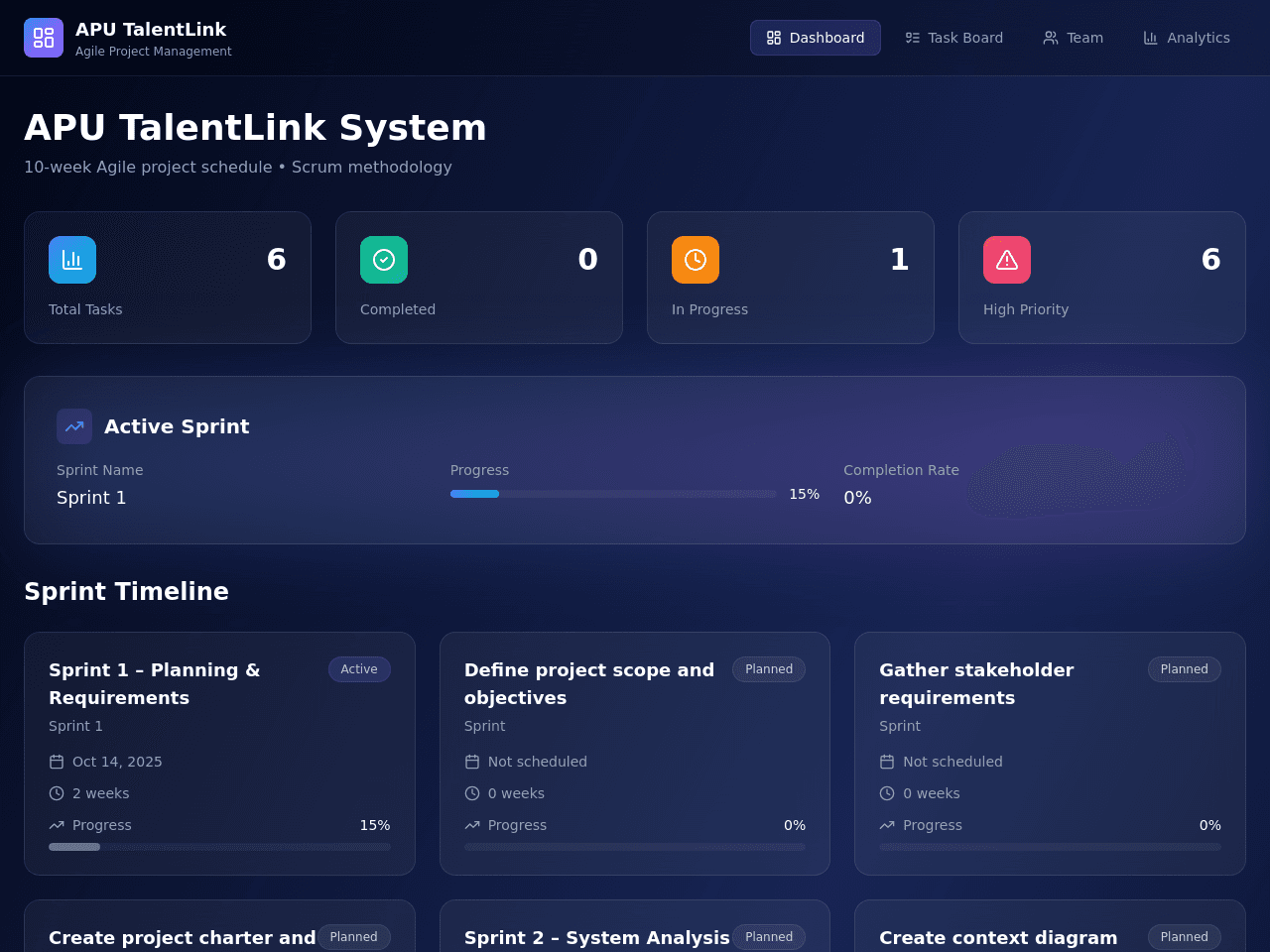Image resolution: width=1270 pixels, height=952 pixels.
Task: Click the Sprint Timeline heading
Action: tap(126, 591)
